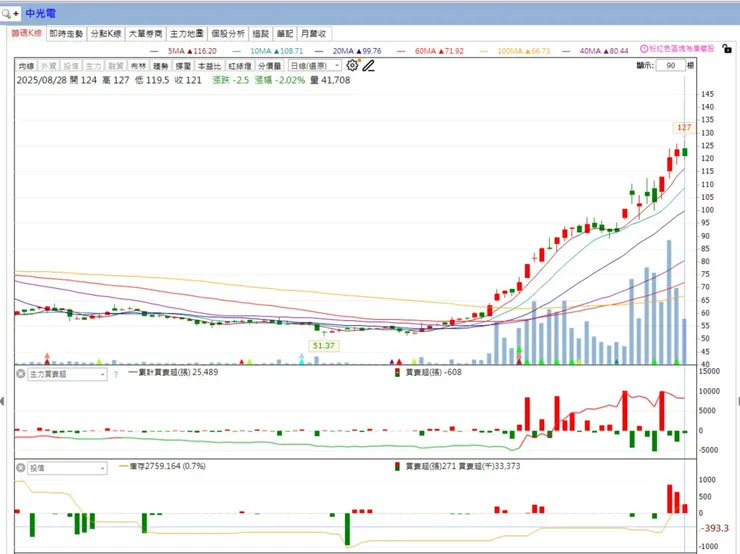Switch to 筆記 tab
Screen dimensions: 740x554
(x=285, y=34)
